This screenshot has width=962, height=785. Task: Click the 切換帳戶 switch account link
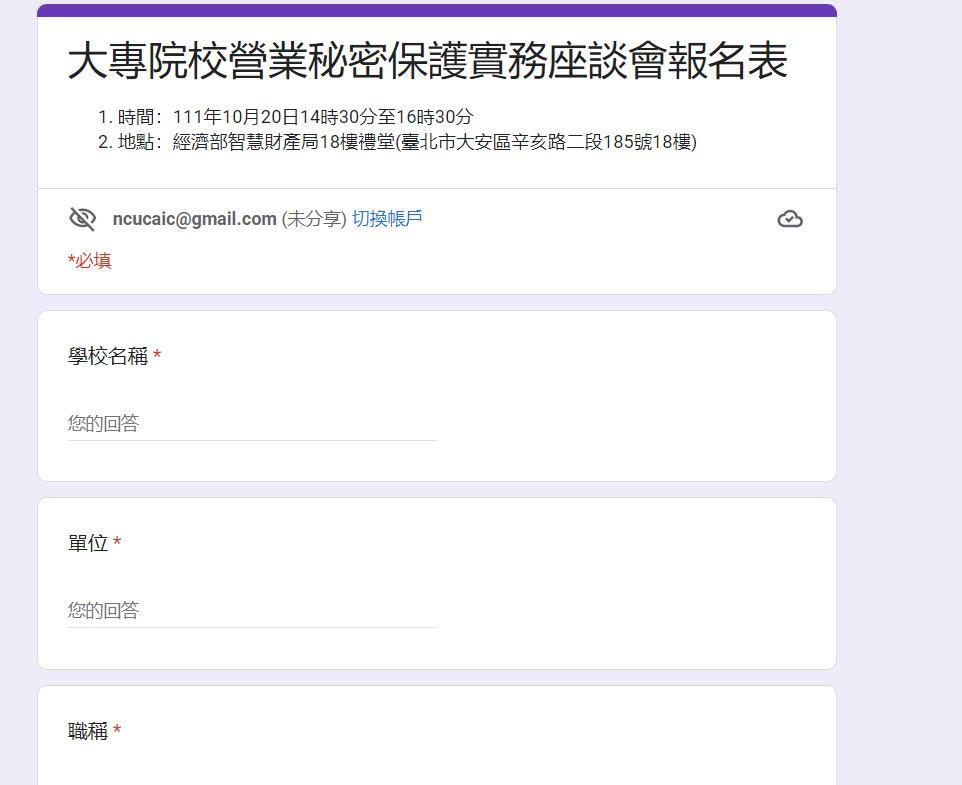(387, 218)
